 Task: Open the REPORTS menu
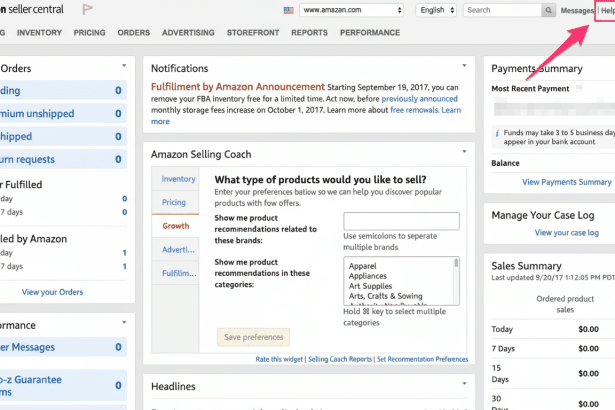(309, 33)
